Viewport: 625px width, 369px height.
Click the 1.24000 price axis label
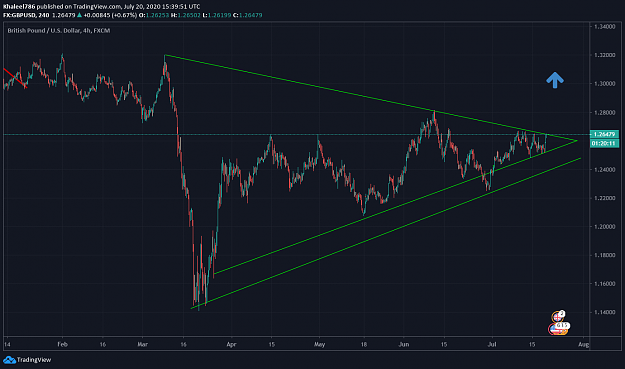(x=605, y=169)
